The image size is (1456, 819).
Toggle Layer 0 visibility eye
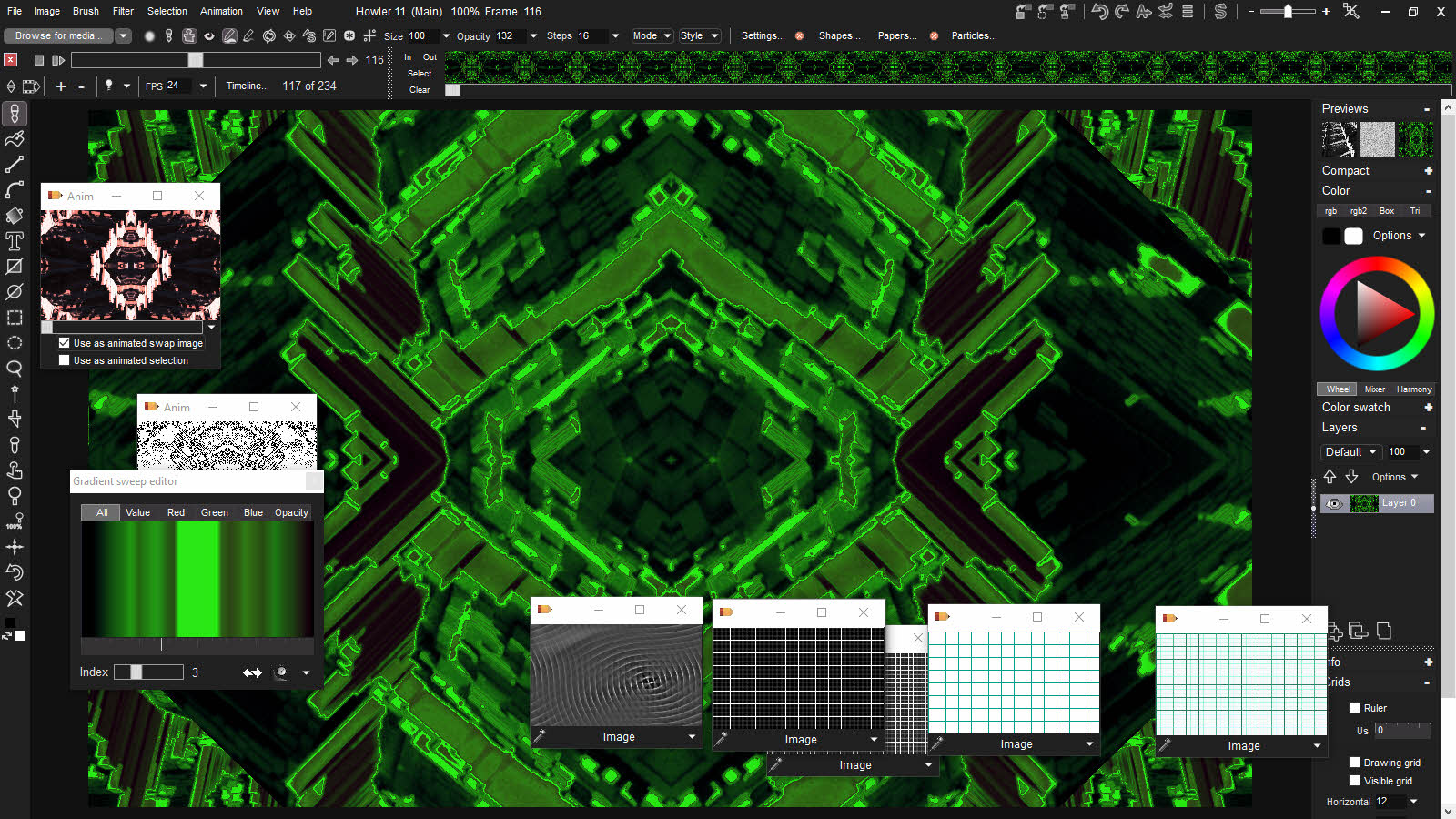[x=1334, y=503]
